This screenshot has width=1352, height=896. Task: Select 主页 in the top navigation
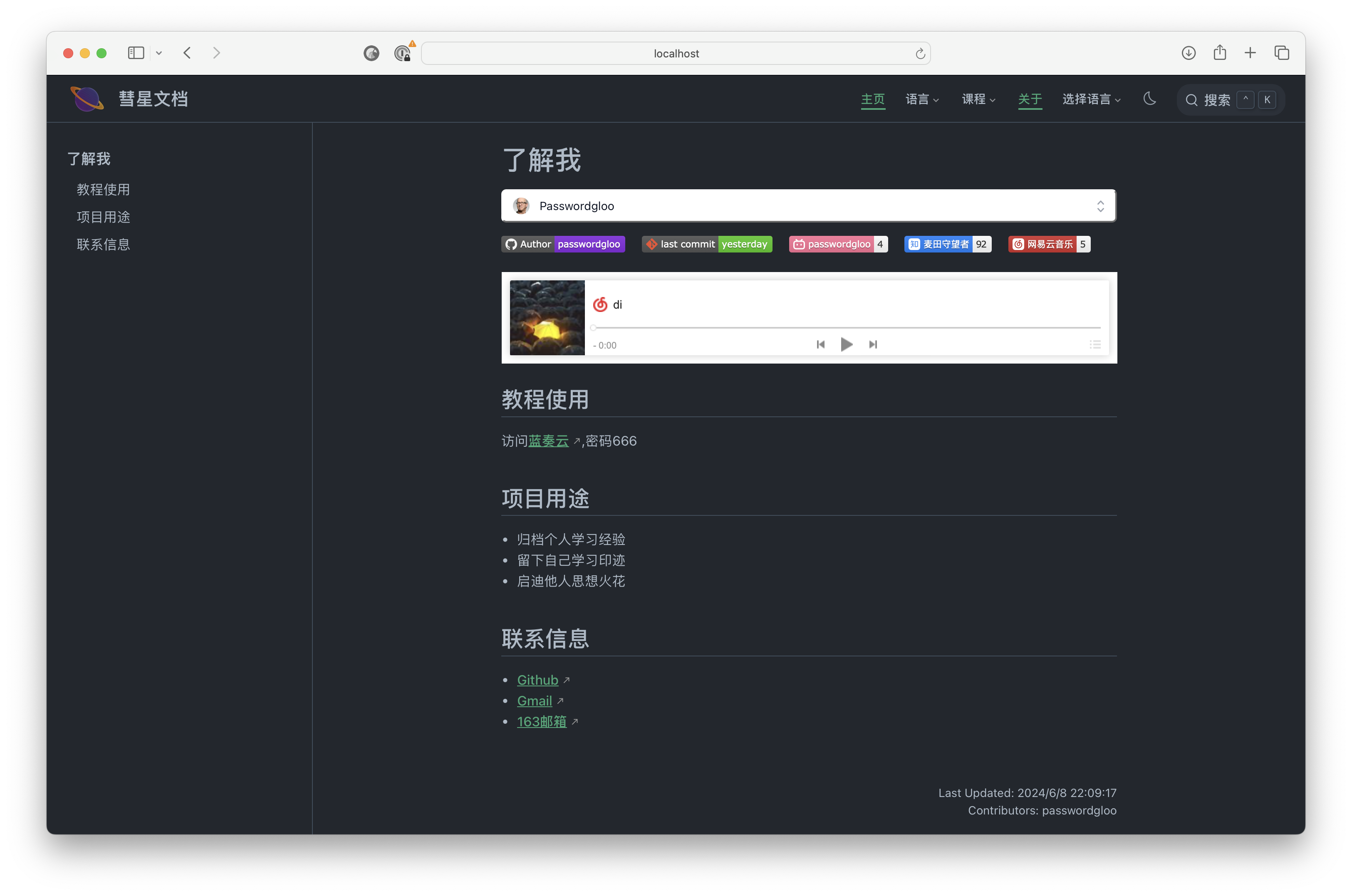point(873,99)
